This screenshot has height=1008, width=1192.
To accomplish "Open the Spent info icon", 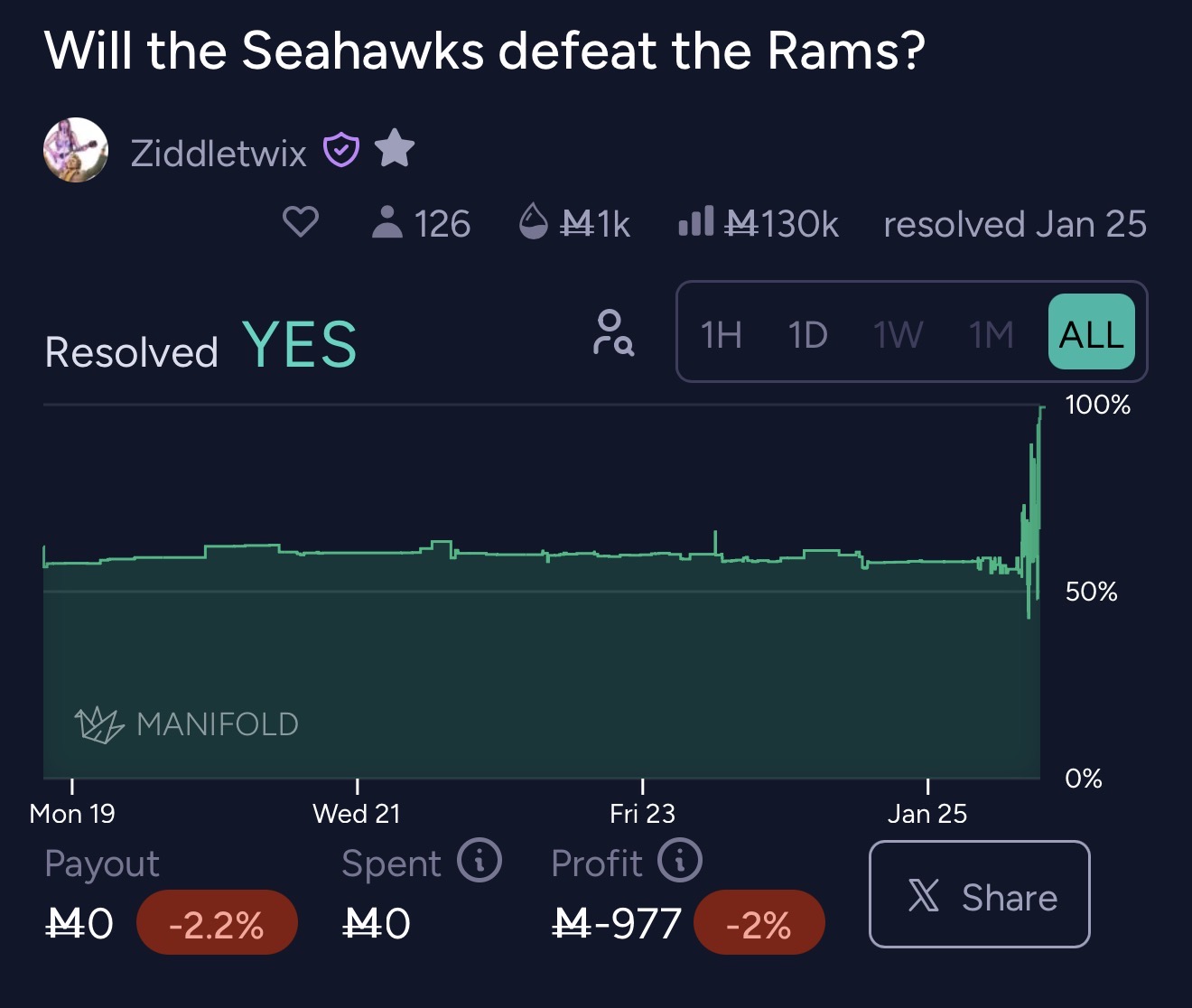I will (479, 861).
